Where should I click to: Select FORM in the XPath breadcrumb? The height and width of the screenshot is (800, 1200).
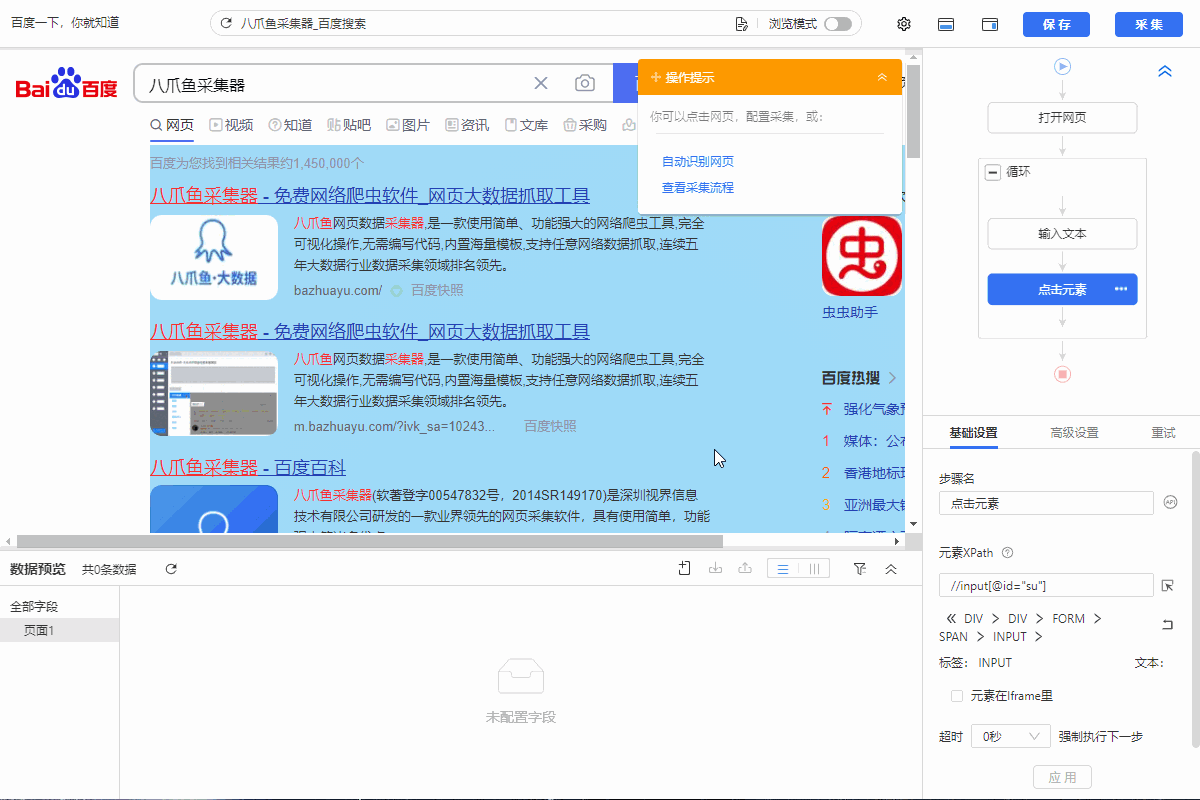[1068, 619]
